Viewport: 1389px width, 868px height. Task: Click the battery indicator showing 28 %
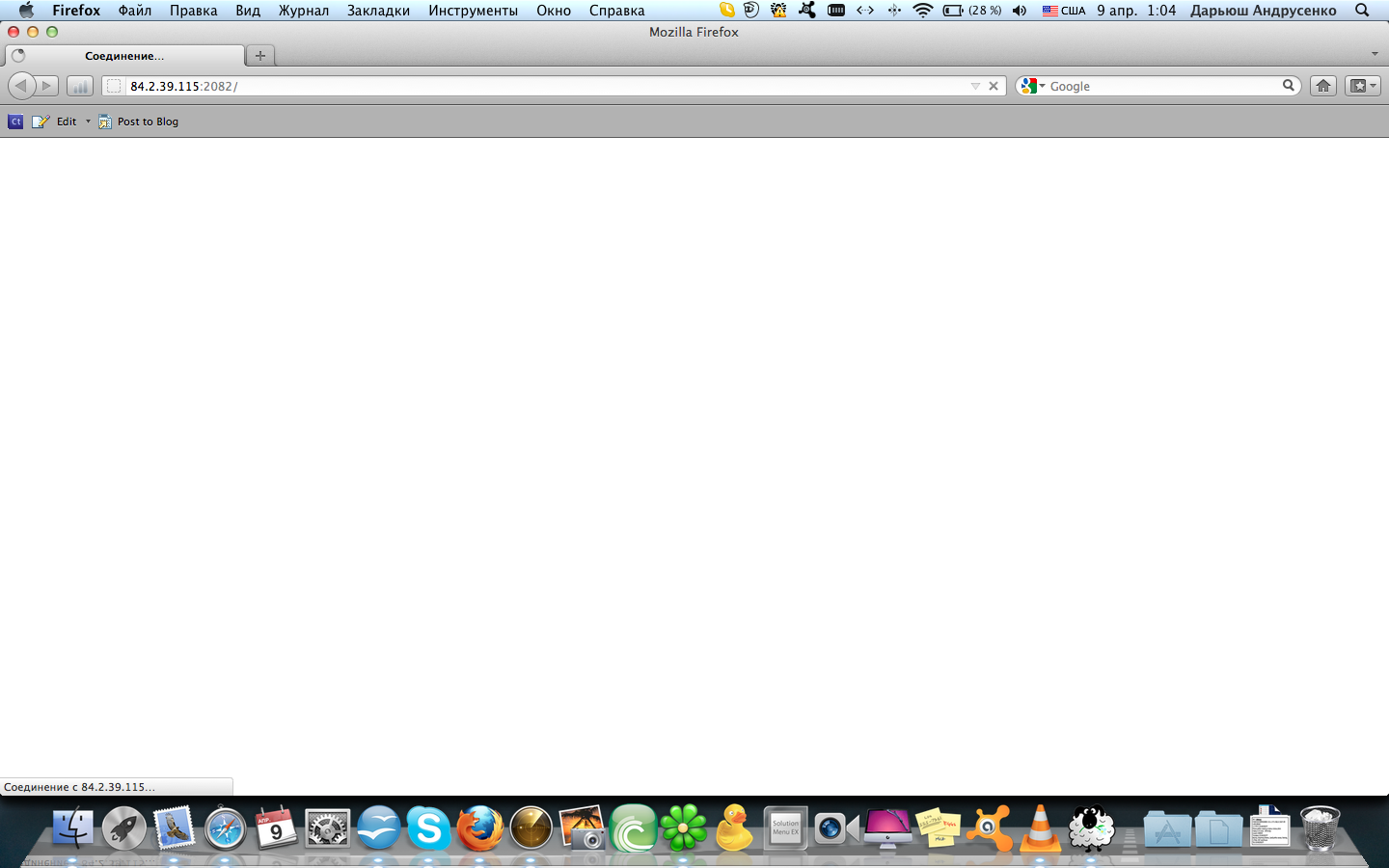[972, 11]
